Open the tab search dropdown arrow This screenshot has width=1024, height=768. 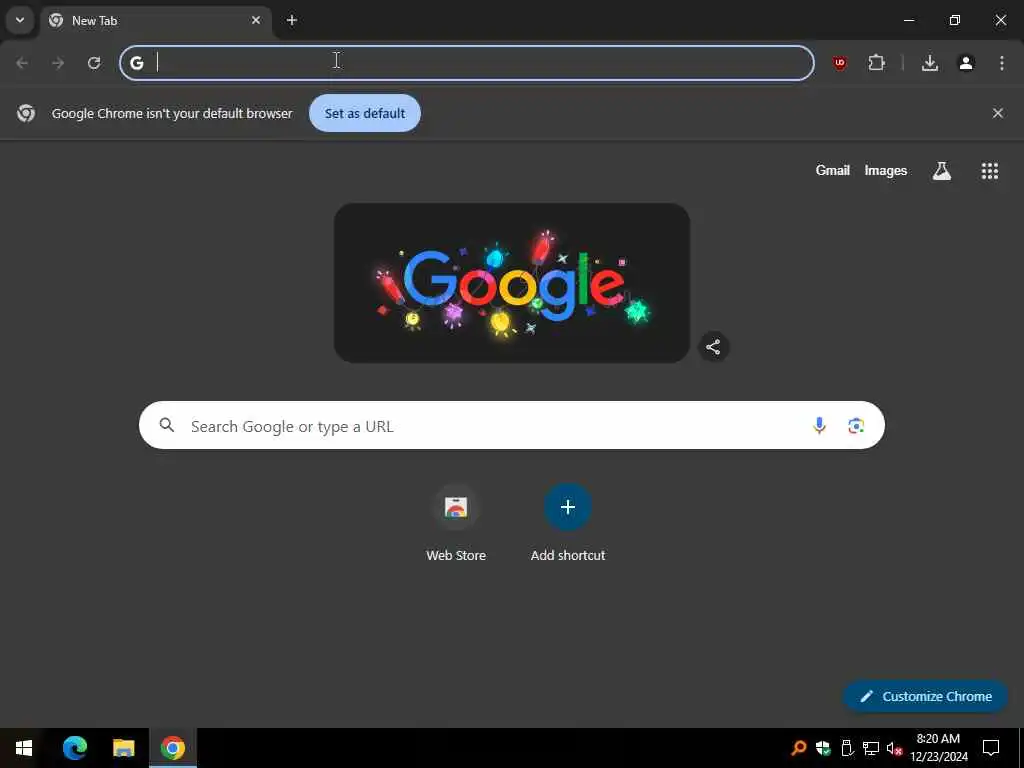point(20,20)
